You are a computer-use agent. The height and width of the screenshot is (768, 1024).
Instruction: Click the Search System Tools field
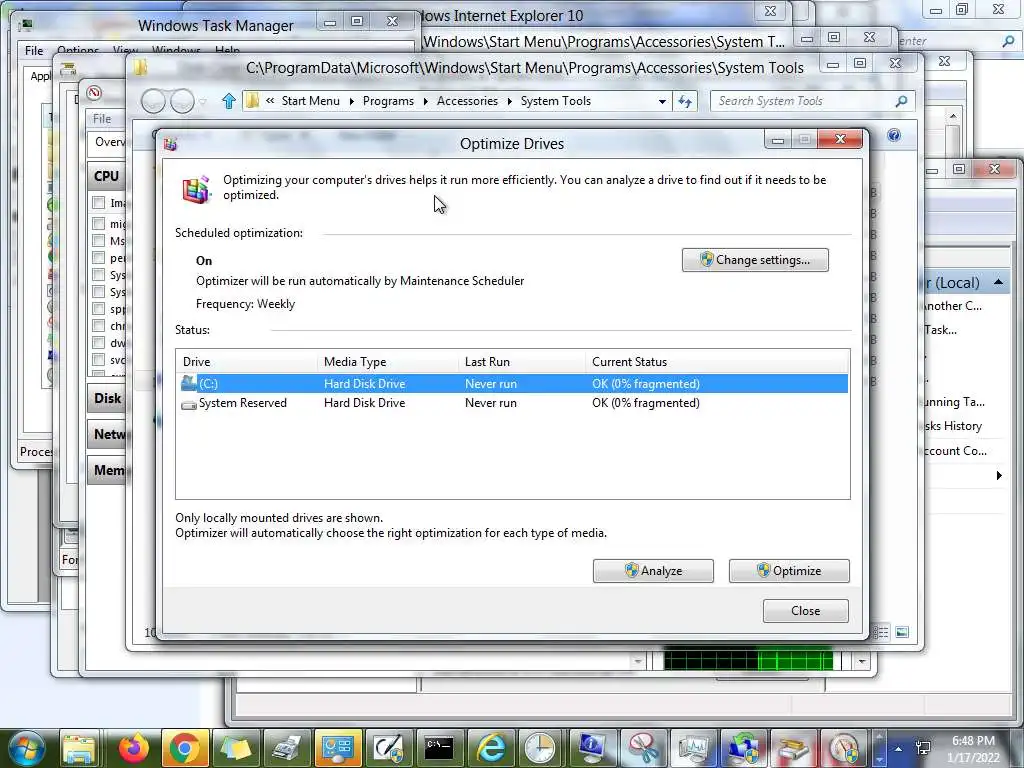[x=810, y=101]
